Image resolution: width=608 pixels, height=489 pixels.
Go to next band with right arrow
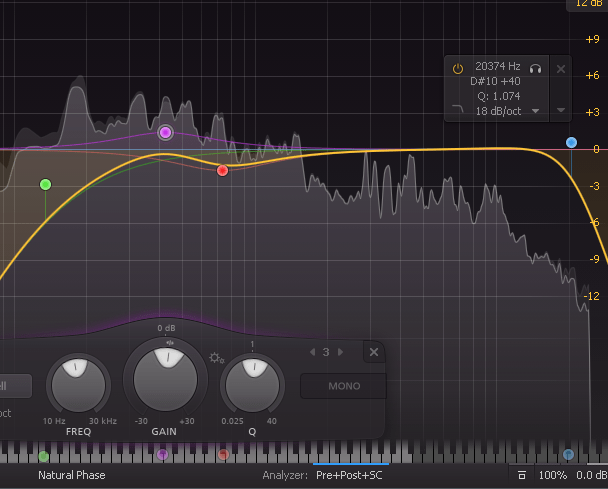coord(340,352)
